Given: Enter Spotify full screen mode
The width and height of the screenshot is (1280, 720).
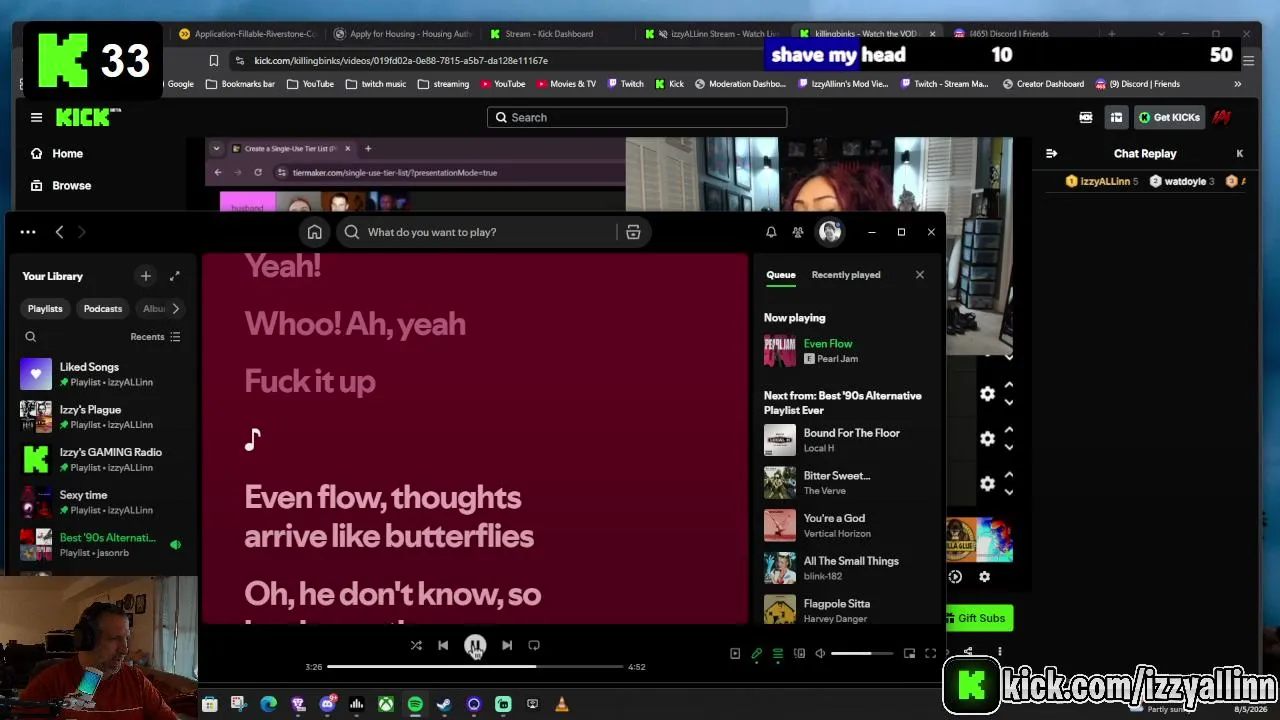Looking at the screenshot, I should coord(930,654).
